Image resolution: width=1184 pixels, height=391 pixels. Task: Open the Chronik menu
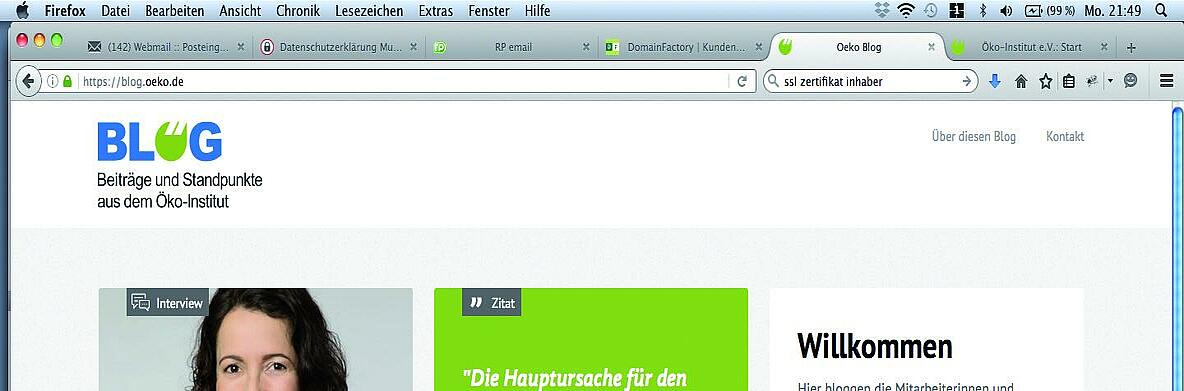pyautogui.click(x=298, y=11)
